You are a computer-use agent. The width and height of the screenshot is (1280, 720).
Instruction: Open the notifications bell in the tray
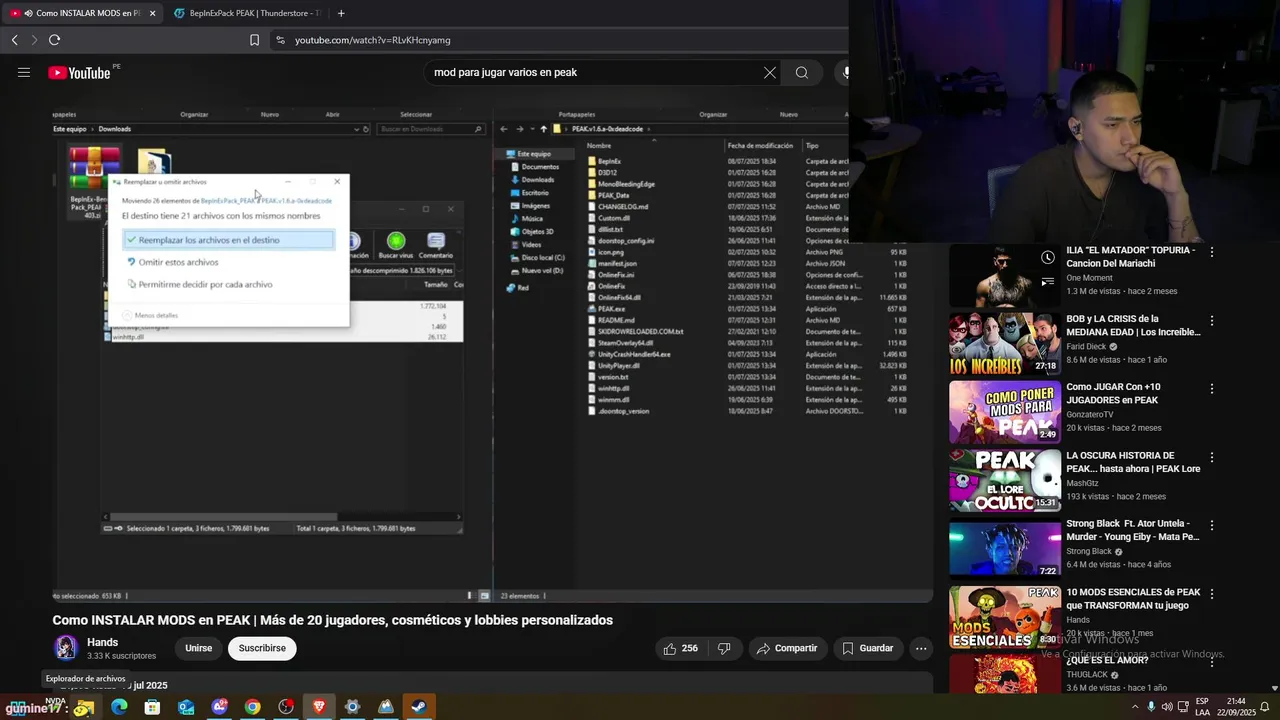point(1264,707)
